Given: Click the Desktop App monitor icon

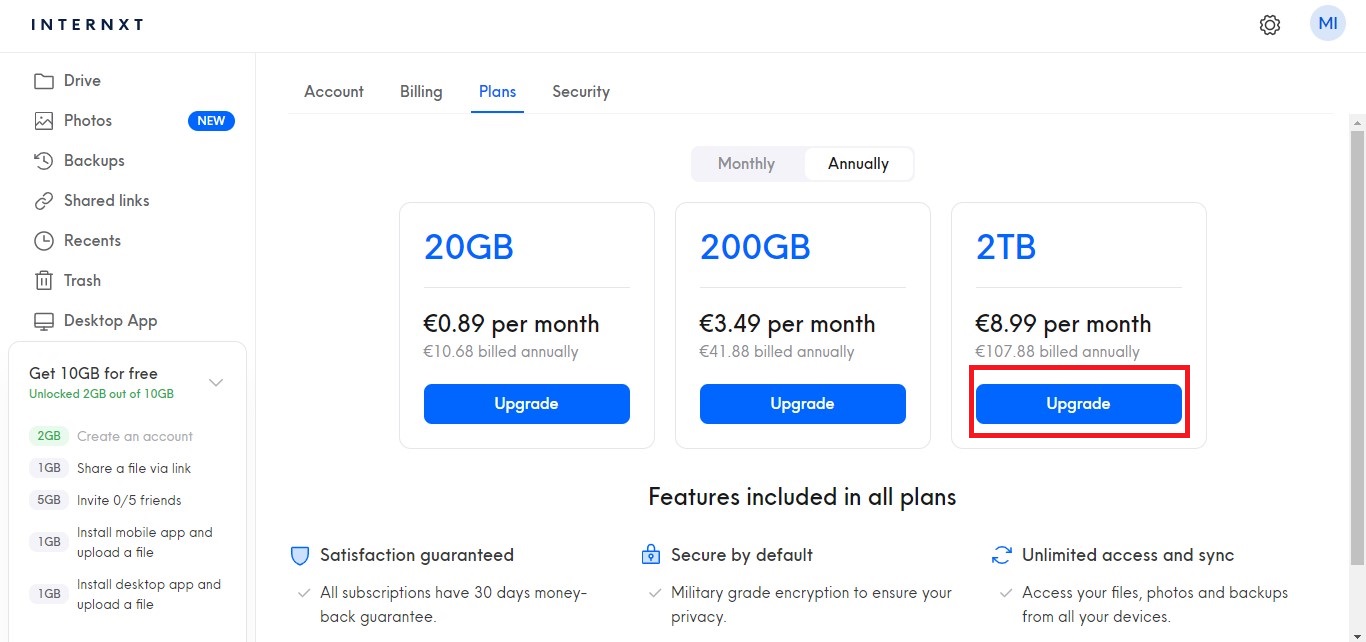Looking at the screenshot, I should pyautogui.click(x=43, y=321).
